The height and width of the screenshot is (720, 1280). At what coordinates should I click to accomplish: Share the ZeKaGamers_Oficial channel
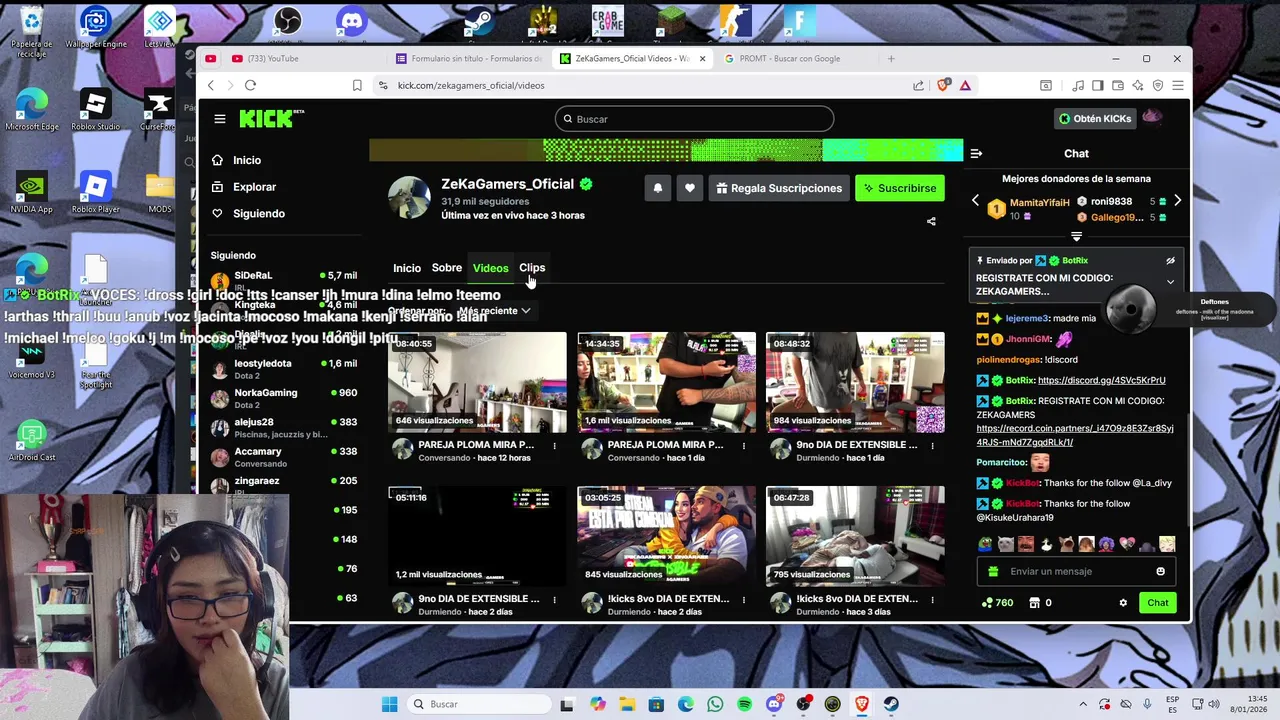931,221
